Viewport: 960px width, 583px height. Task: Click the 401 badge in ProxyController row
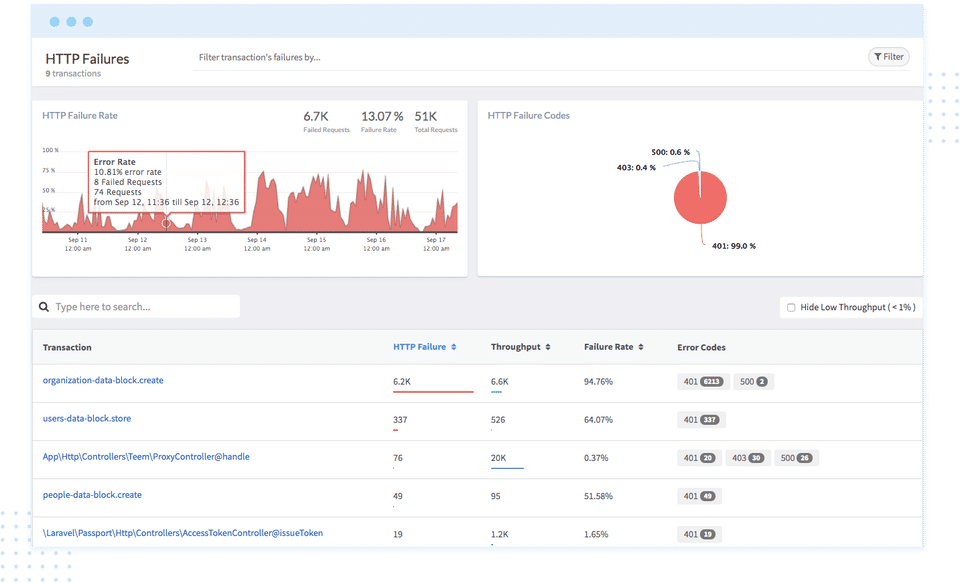699,458
